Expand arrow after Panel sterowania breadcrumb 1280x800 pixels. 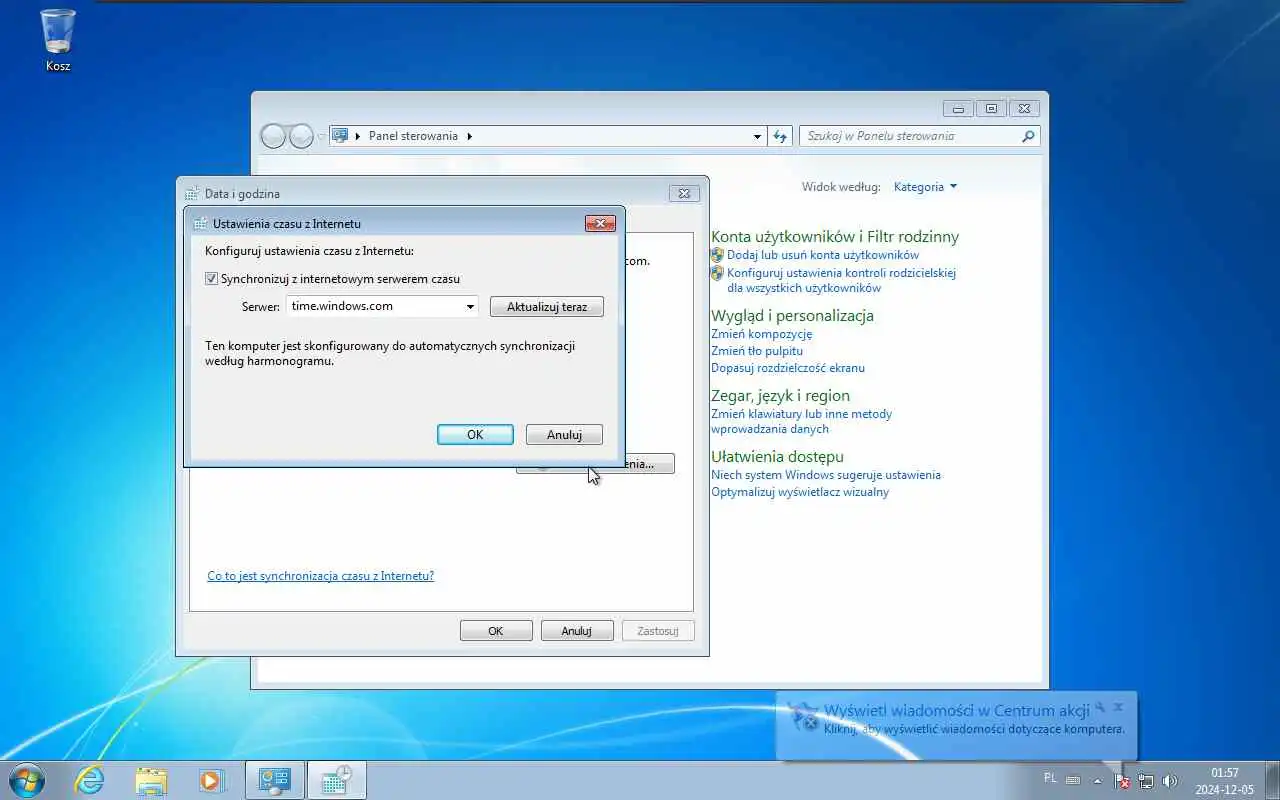[469, 136]
